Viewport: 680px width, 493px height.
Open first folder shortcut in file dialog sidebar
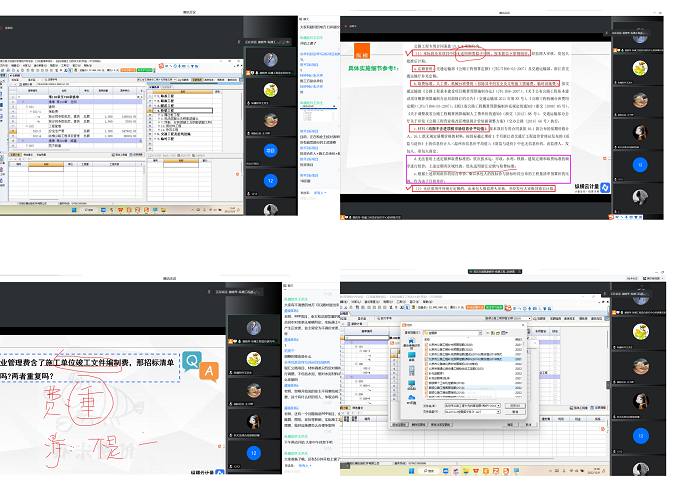(413, 341)
